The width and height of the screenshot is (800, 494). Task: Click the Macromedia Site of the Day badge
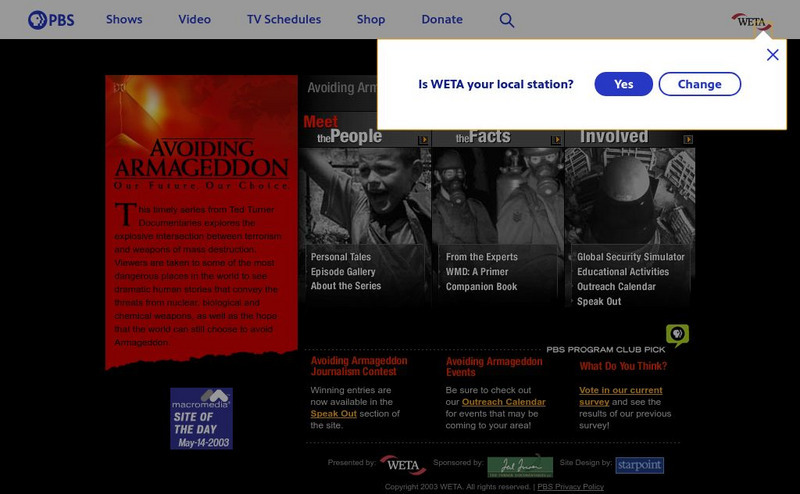pyautogui.click(x=202, y=418)
